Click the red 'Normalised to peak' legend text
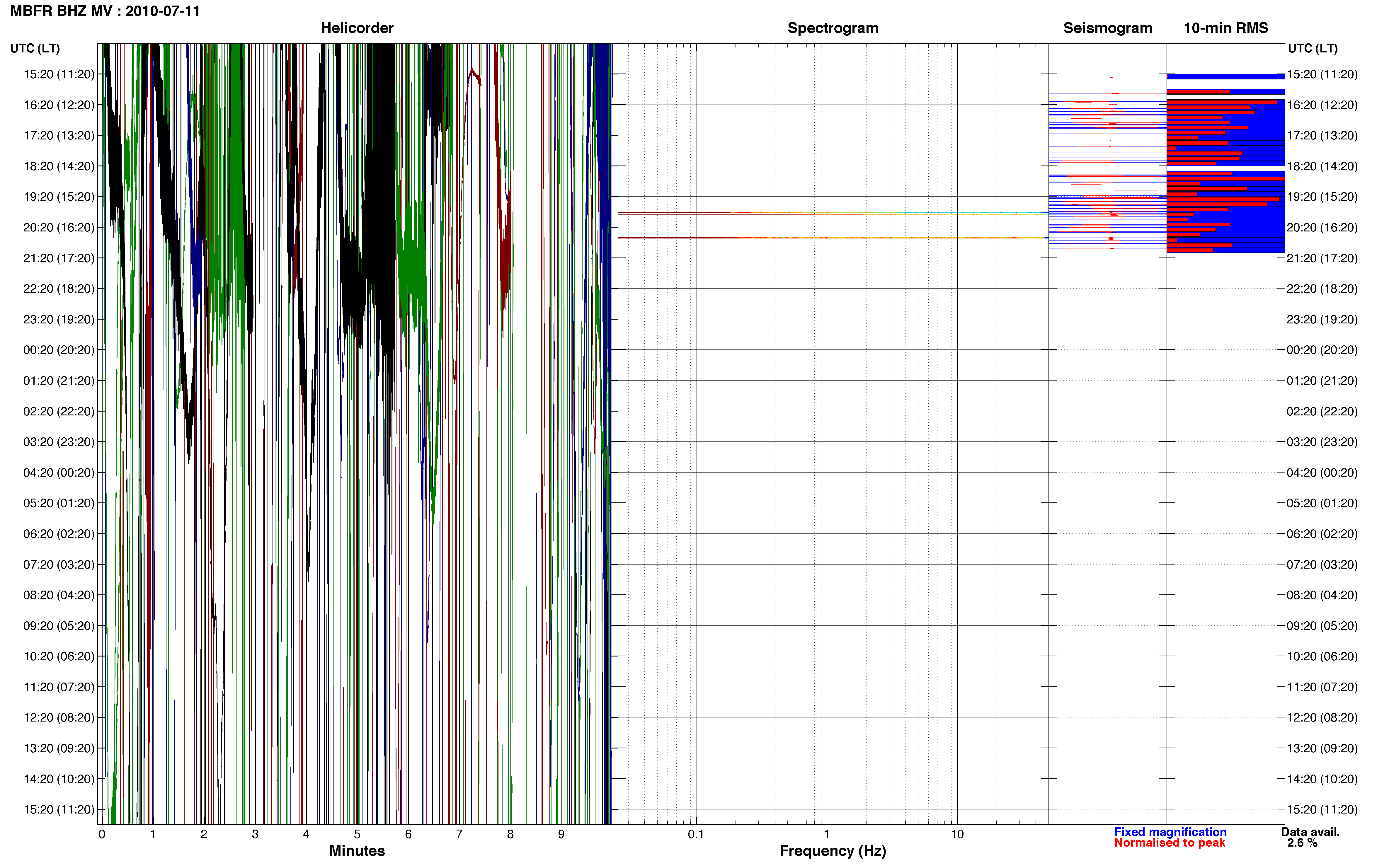 (1170, 843)
